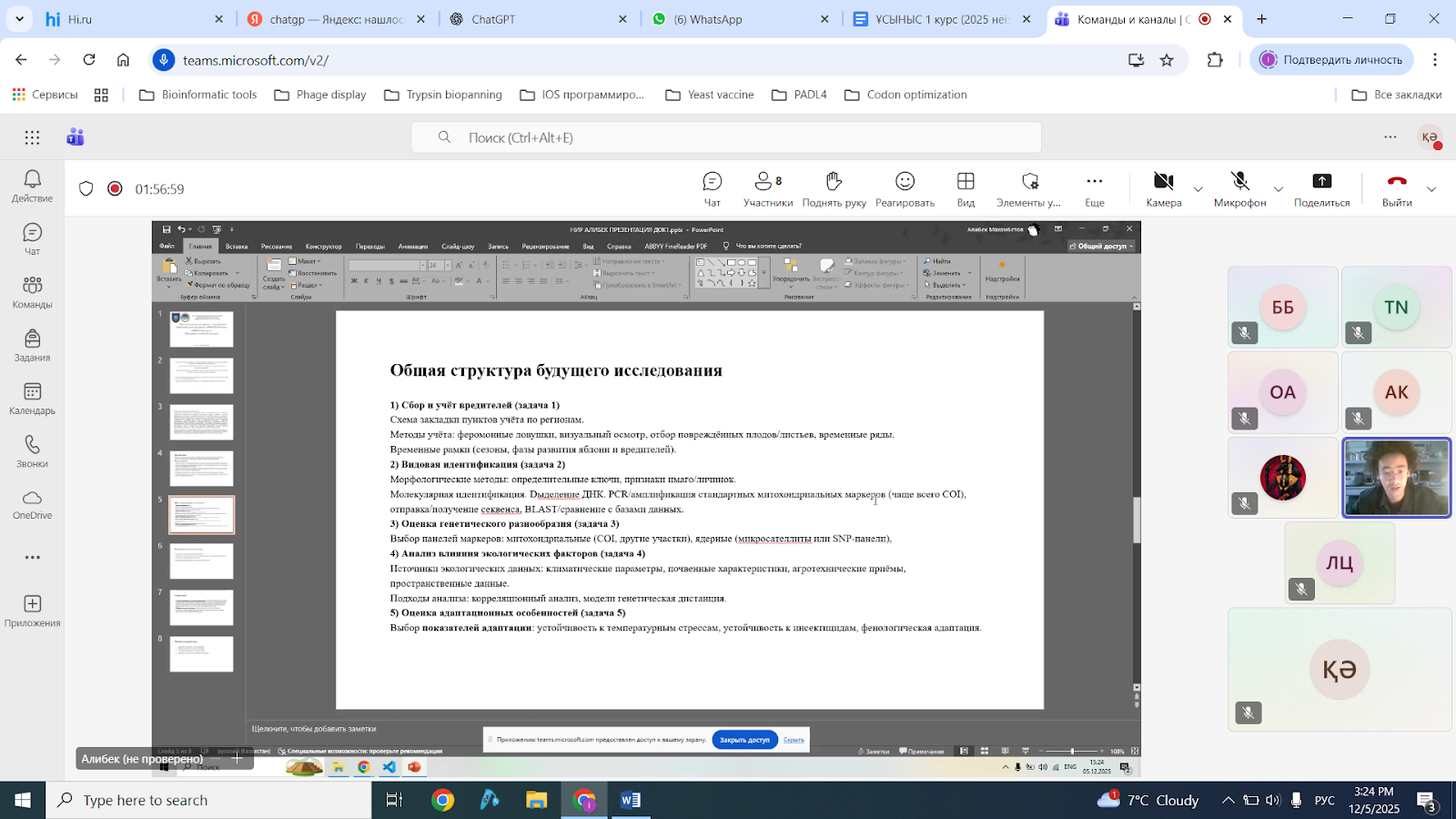Click the Verify identity profile button
This screenshot has width=1456, height=819.
coord(1331,60)
